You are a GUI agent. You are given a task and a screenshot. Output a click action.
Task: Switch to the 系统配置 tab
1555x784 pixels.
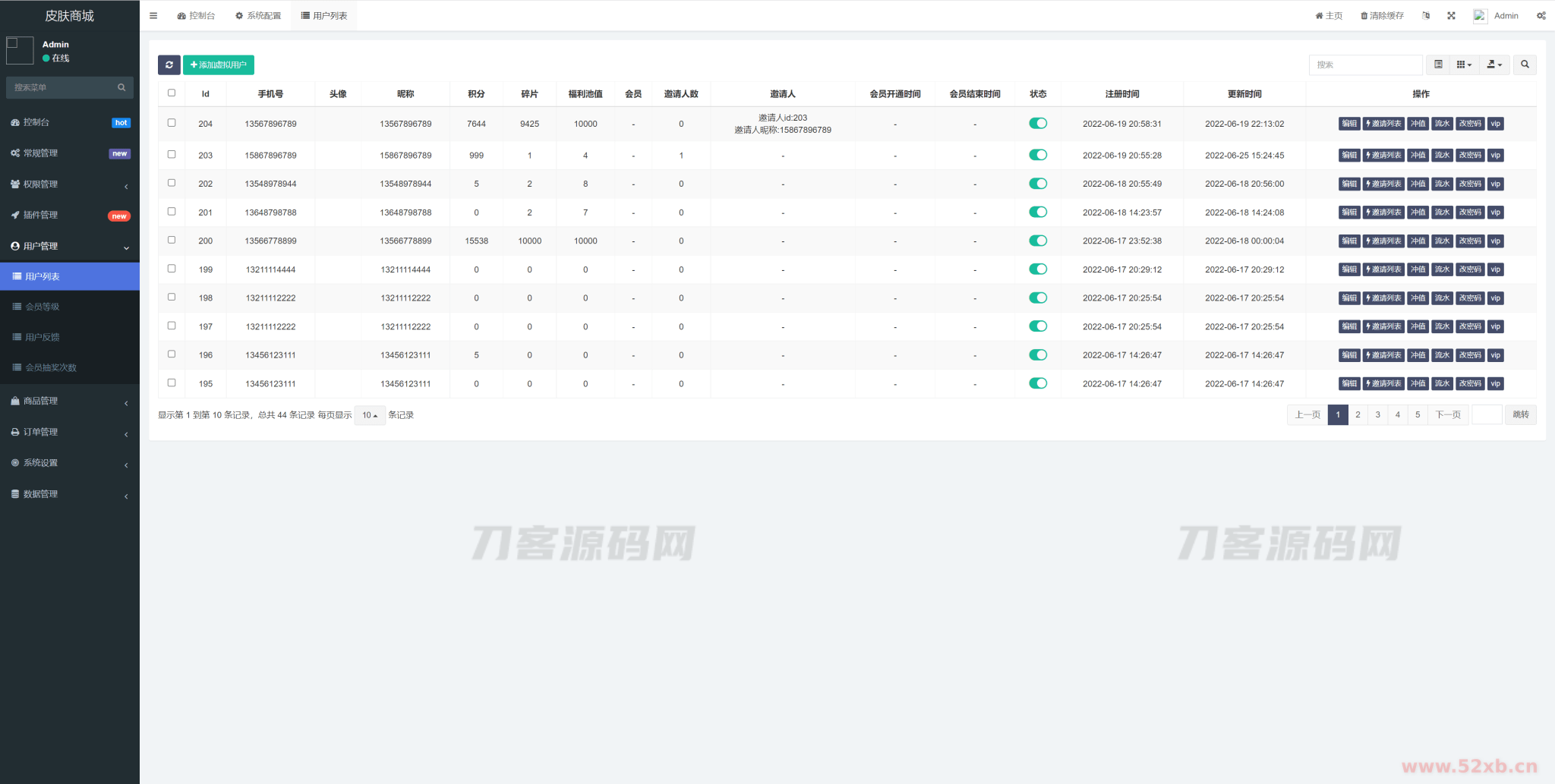pyautogui.click(x=258, y=16)
